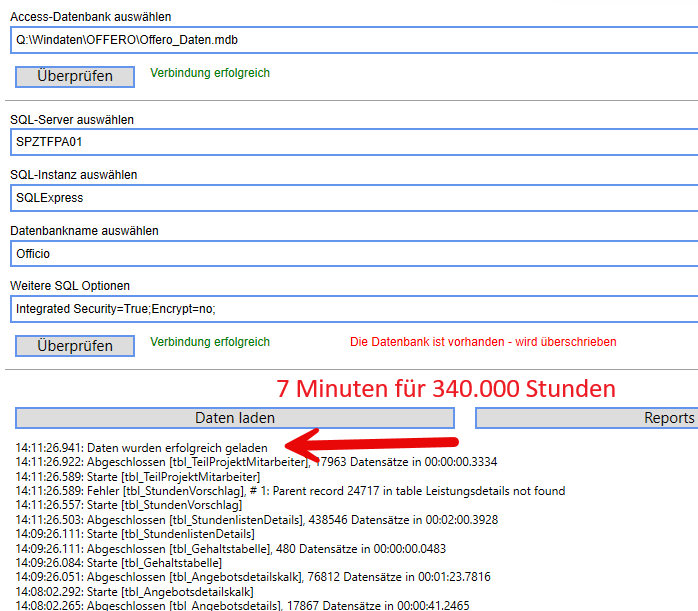Click the red '7 Minuten für 340.000 Stunden' headline

tap(446, 388)
